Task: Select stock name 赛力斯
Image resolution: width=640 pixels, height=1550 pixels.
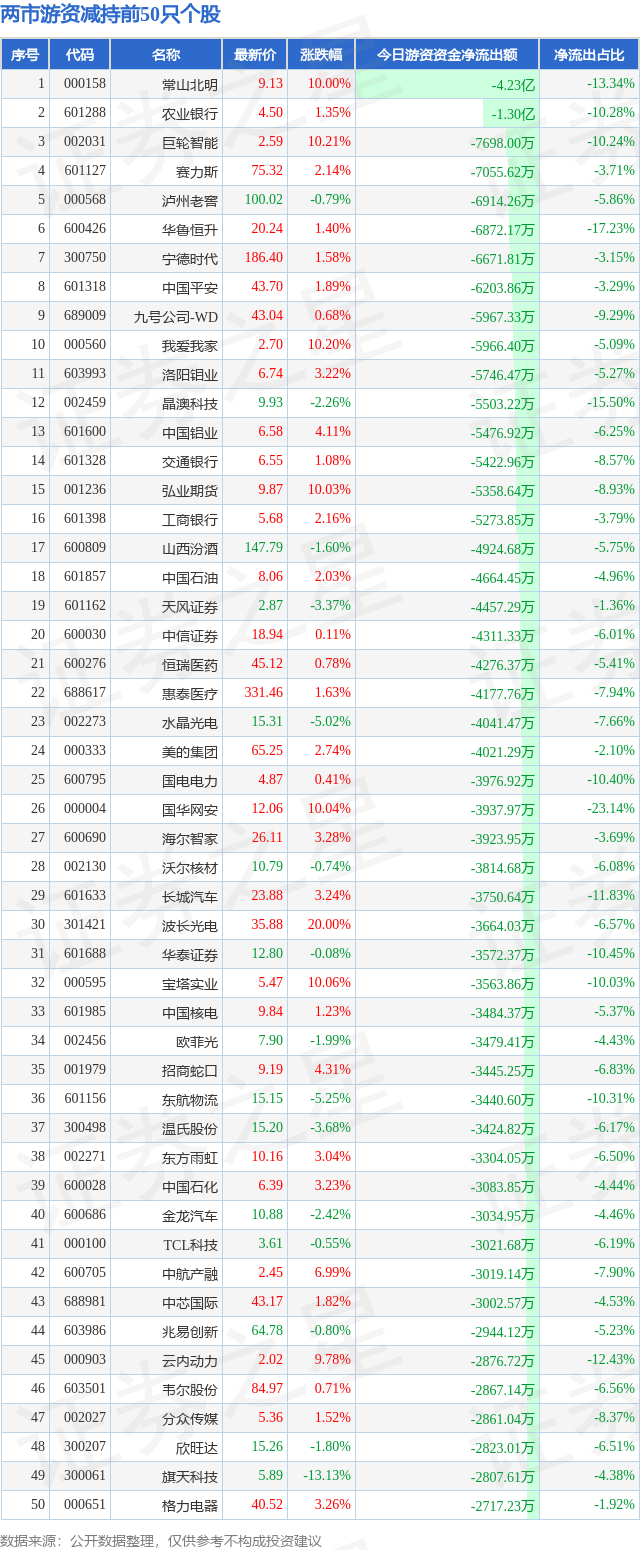Action: pos(197,171)
